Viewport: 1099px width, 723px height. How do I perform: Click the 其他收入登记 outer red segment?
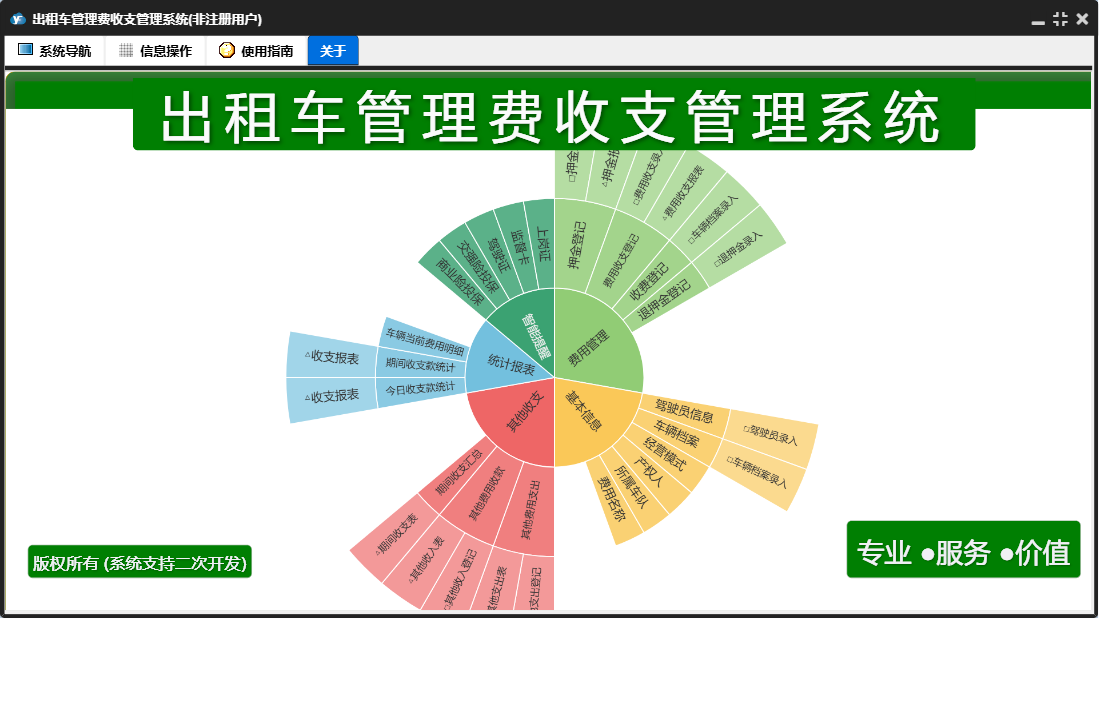pyautogui.click(x=460, y=578)
